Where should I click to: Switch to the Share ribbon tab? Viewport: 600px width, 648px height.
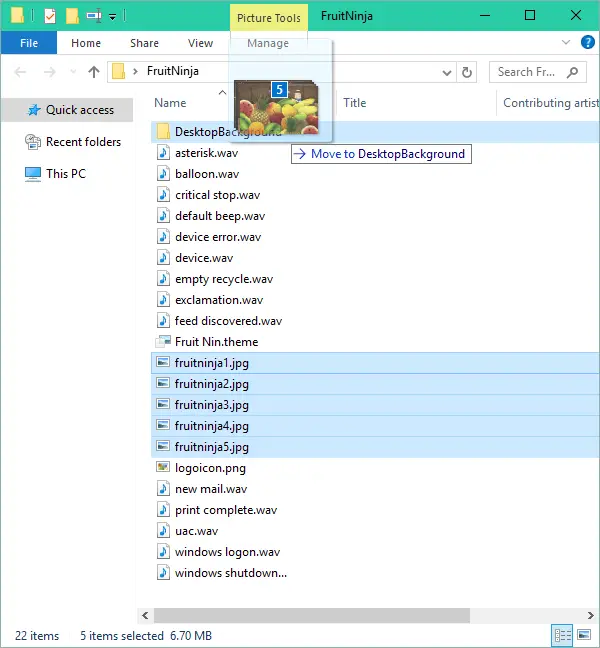tap(144, 43)
